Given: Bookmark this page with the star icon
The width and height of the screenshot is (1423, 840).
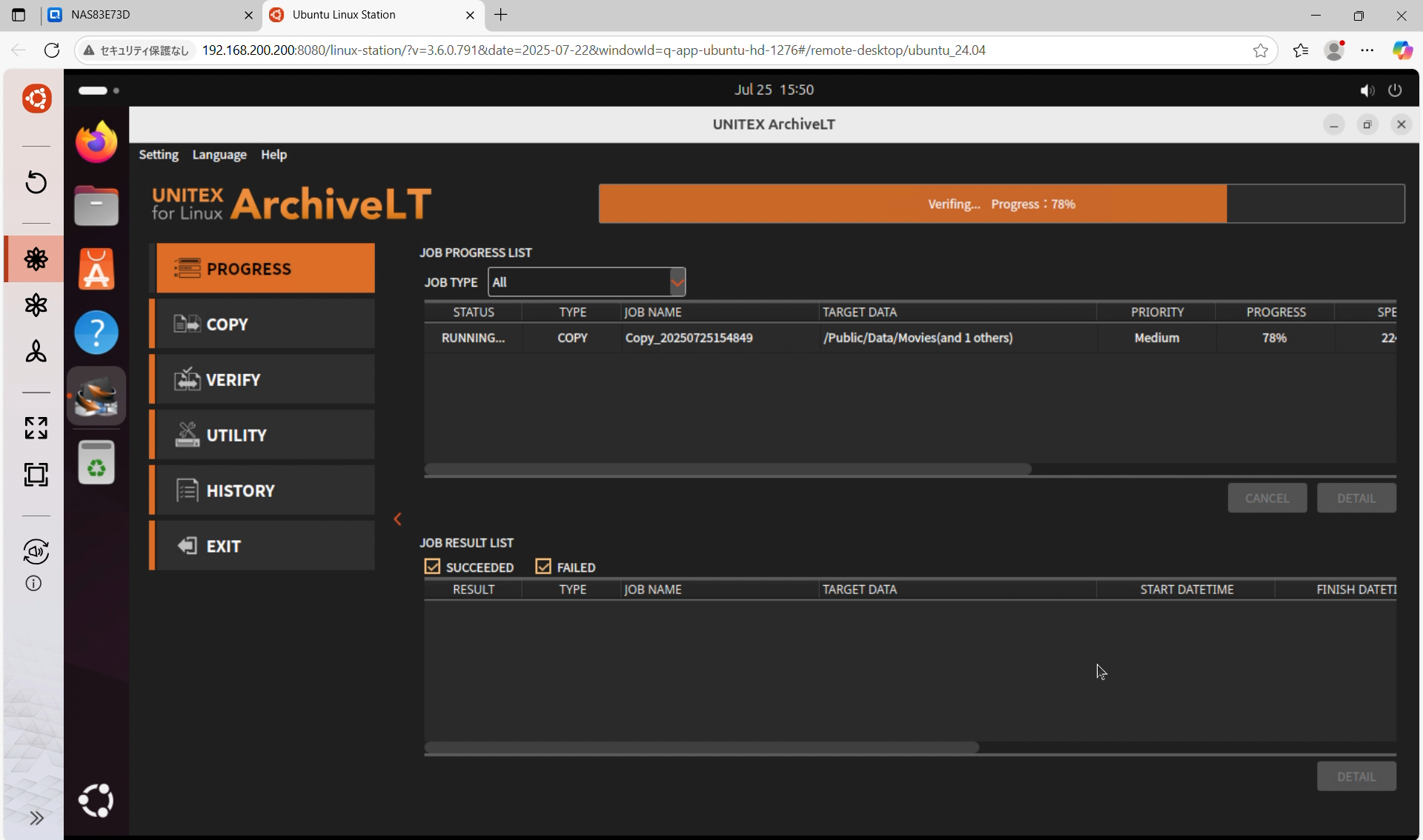Looking at the screenshot, I should click(1260, 50).
